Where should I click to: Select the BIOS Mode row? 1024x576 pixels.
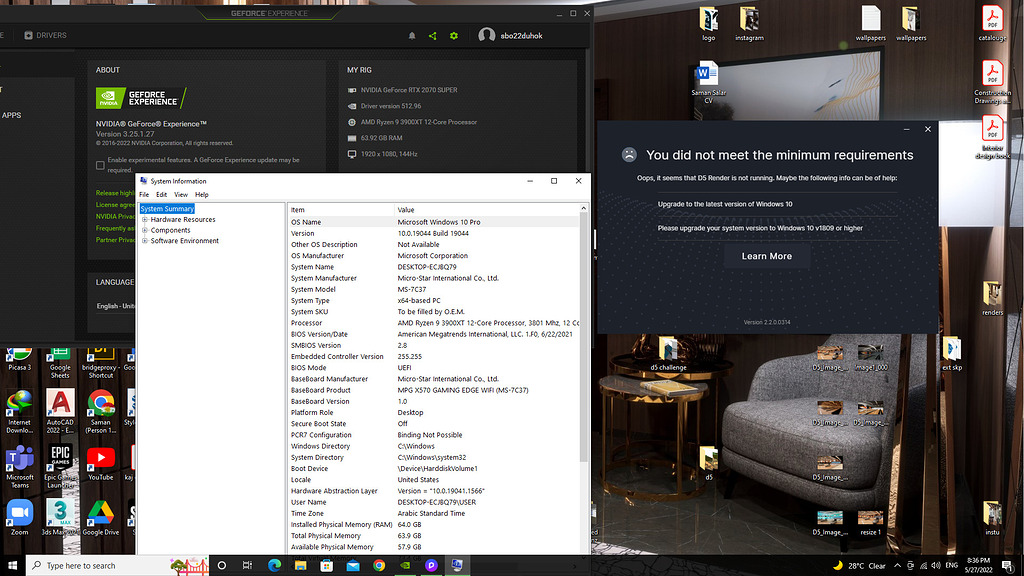click(x=434, y=368)
